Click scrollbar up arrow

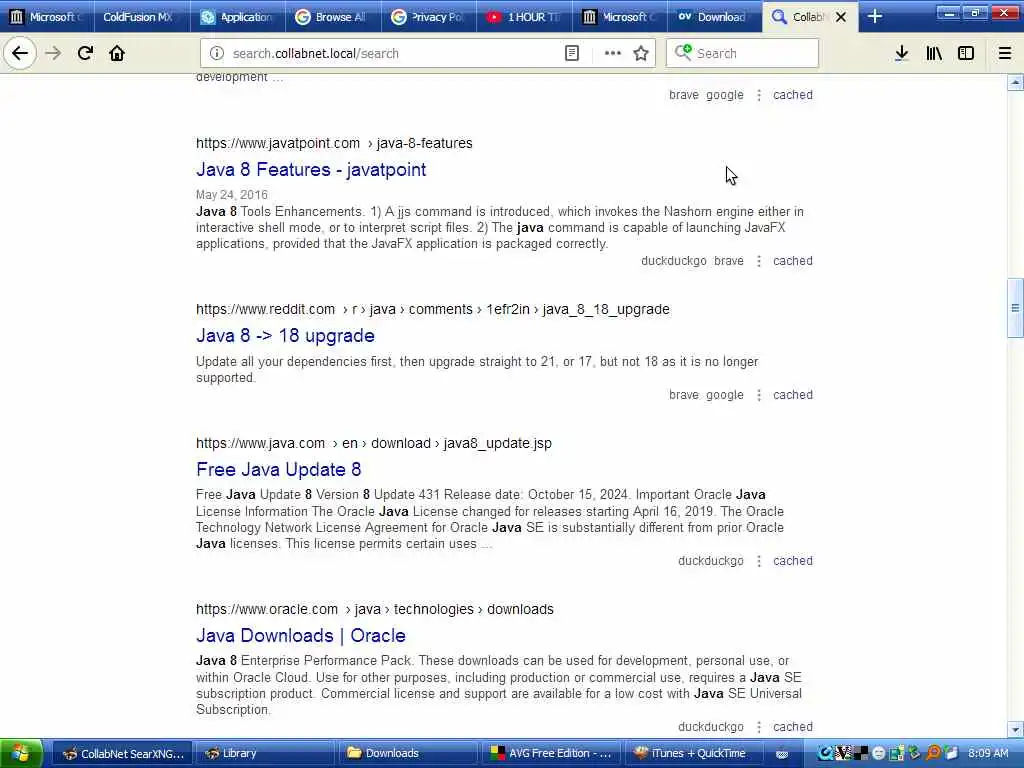(1015, 82)
